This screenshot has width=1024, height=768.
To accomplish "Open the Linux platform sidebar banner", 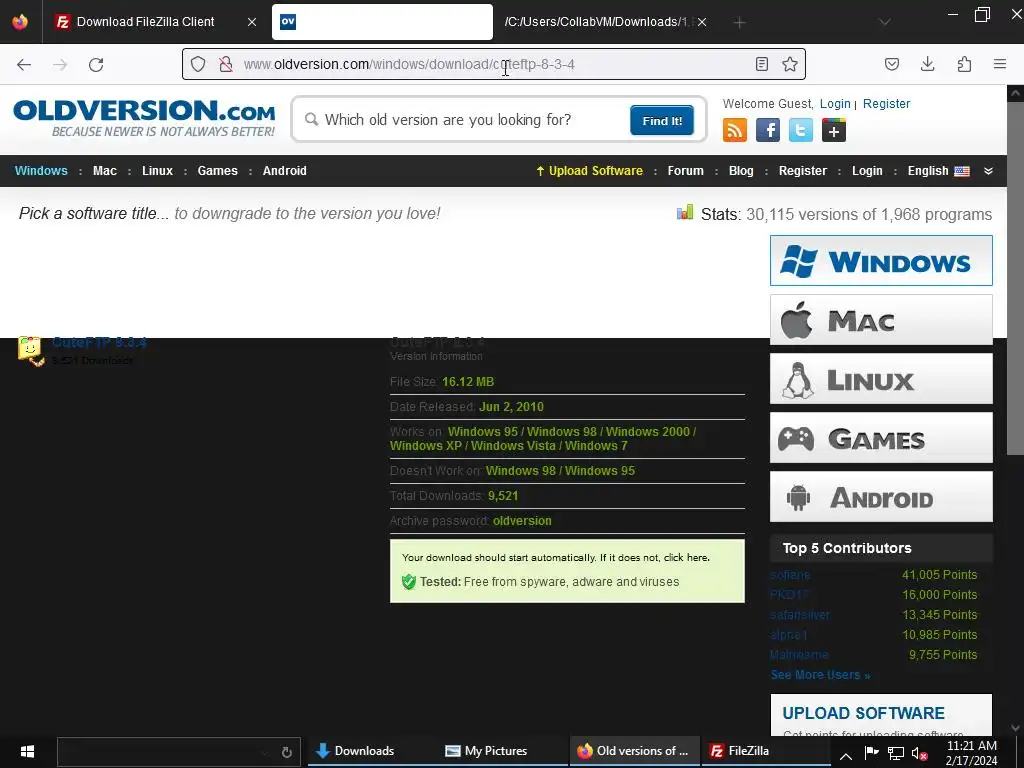I will click(881, 379).
